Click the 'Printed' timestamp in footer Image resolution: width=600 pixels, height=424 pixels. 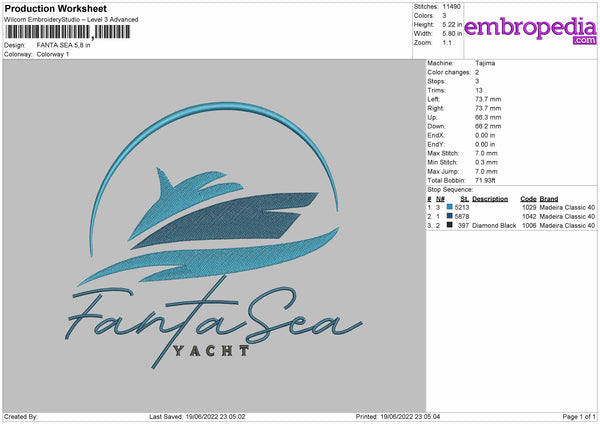click(x=398, y=417)
